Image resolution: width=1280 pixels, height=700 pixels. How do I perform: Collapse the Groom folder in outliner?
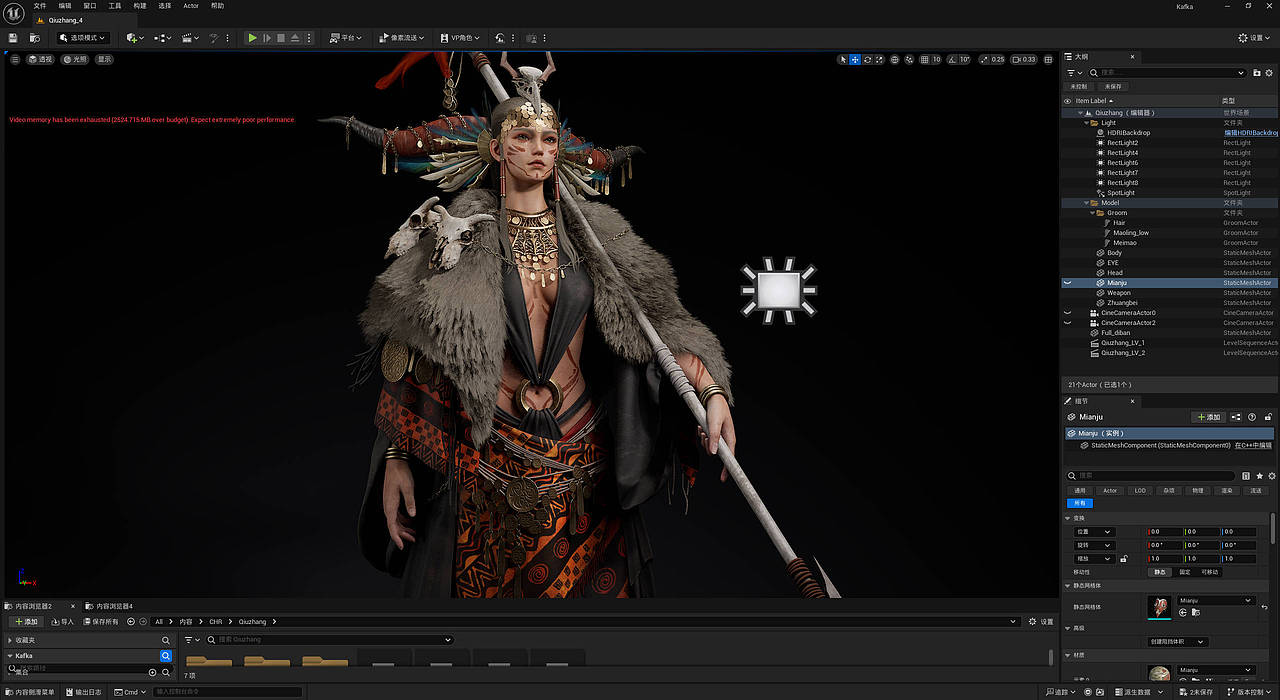[x=1093, y=213]
